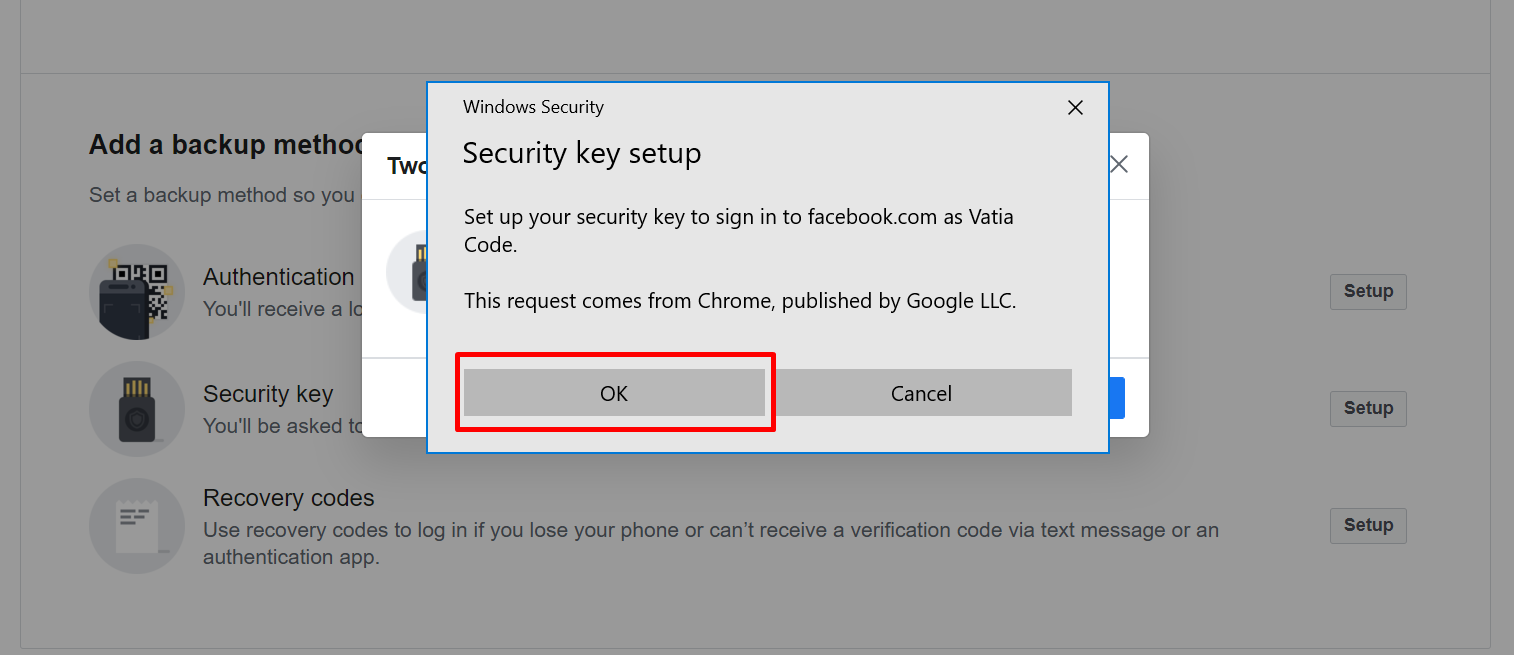Viewport: 1514px width, 655px height.
Task: Confirm security key setup with OK
Action: [x=614, y=393]
